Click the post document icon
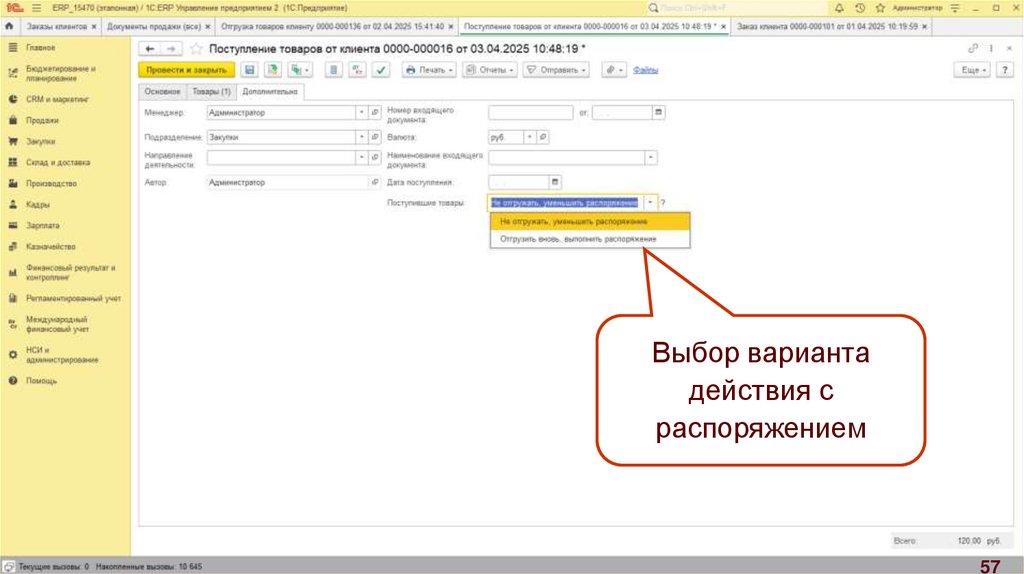1024x574 pixels. (273, 70)
